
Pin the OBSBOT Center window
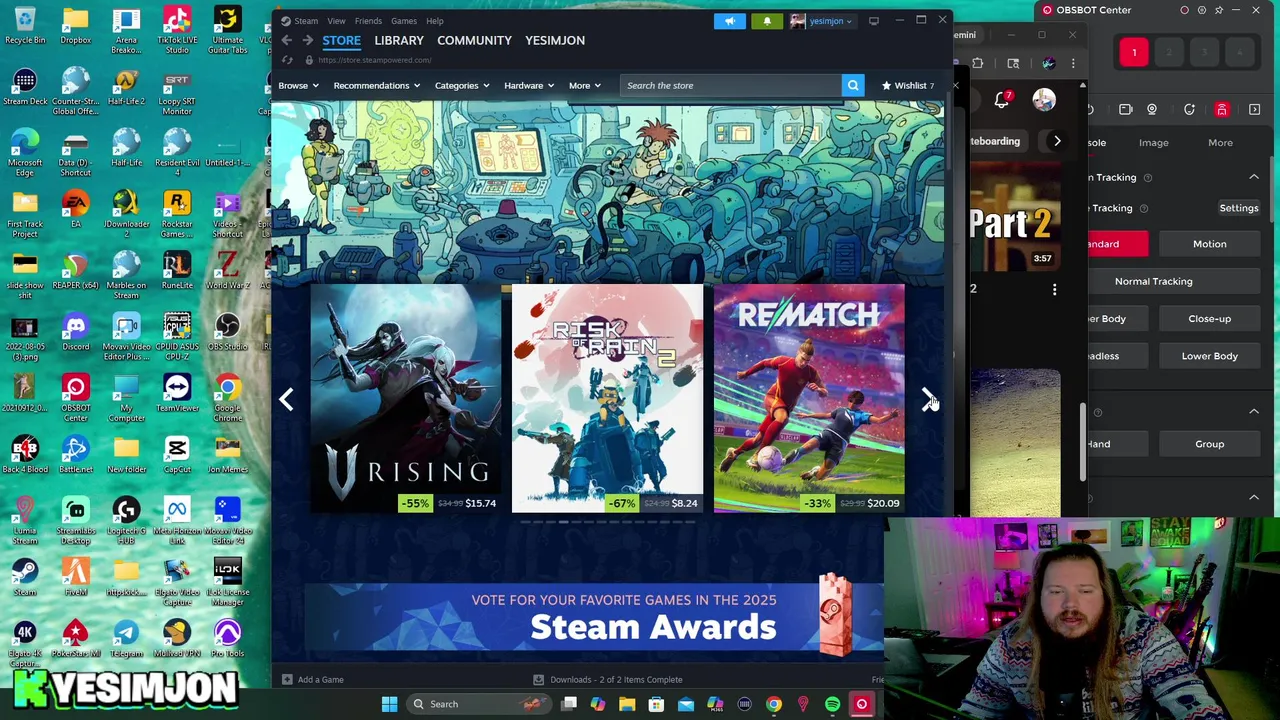[1219, 10]
